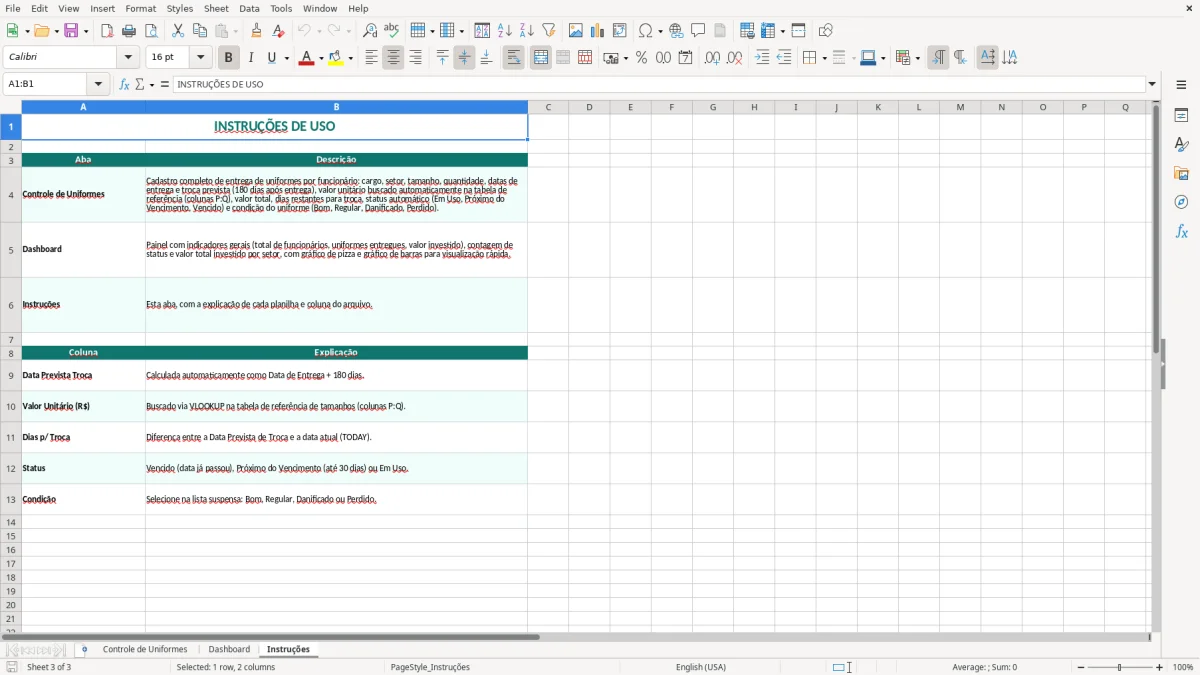The height and width of the screenshot is (675, 1200).
Task: Click the Clone Formatting paintbrush icon
Action: [x=256, y=31]
